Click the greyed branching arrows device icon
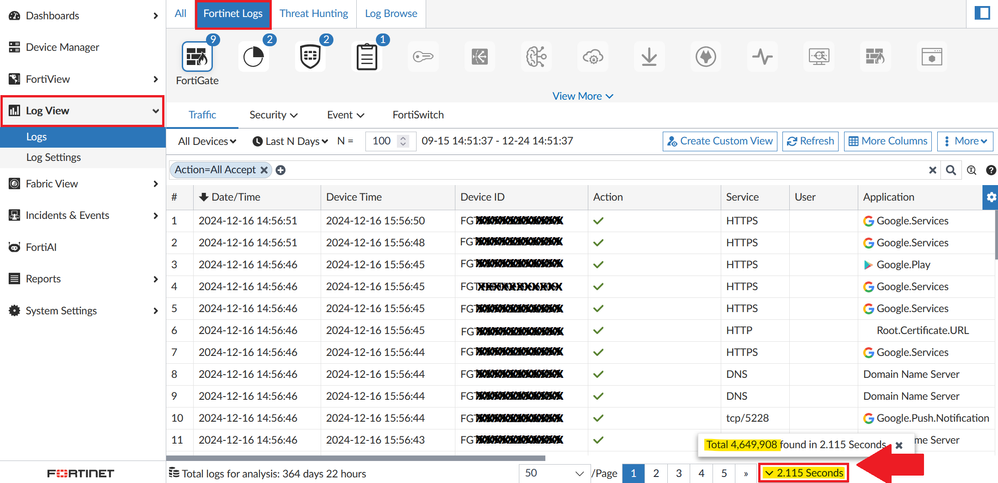The width and height of the screenshot is (998, 483). point(479,57)
